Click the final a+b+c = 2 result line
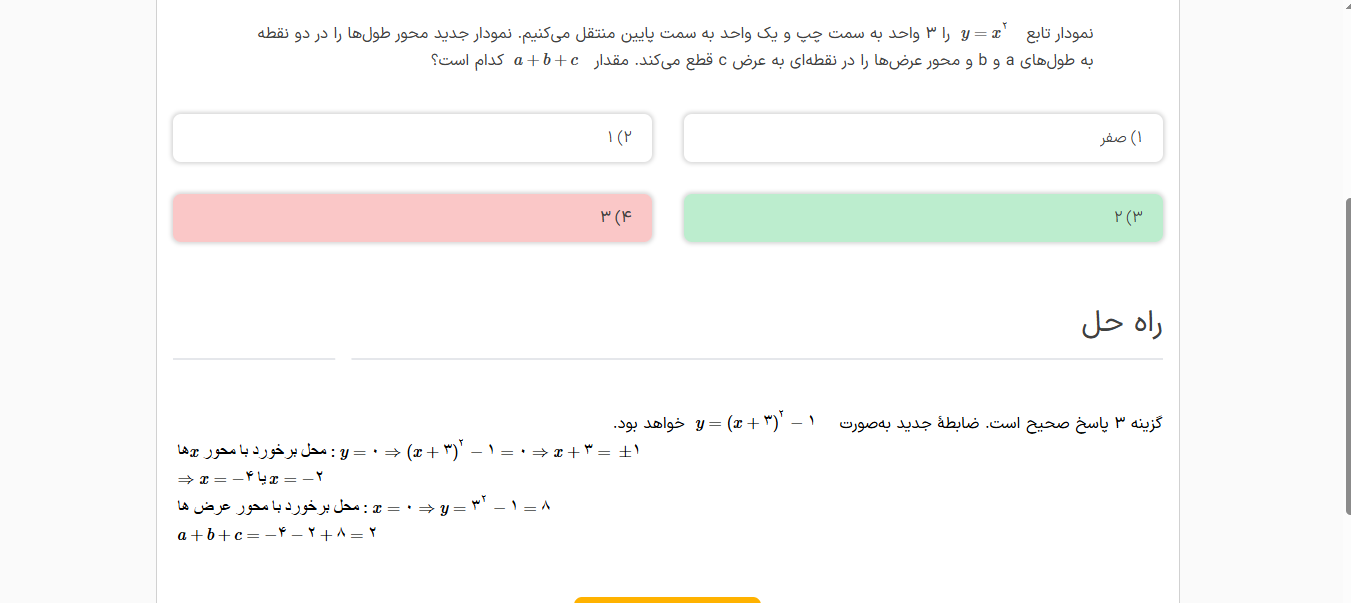Image resolution: width=1351 pixels, height=603 pixels. point(277,534)
